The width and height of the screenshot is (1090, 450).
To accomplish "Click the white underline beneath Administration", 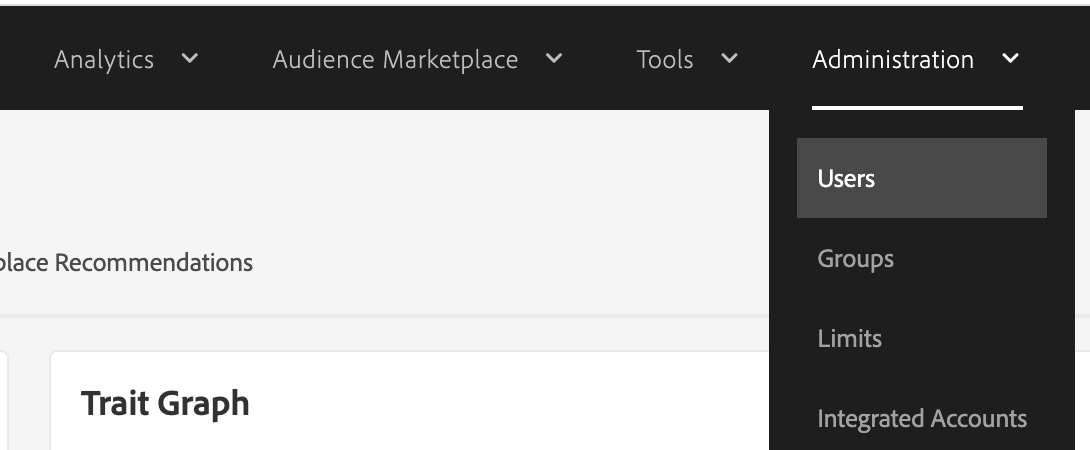I will 916,107.
